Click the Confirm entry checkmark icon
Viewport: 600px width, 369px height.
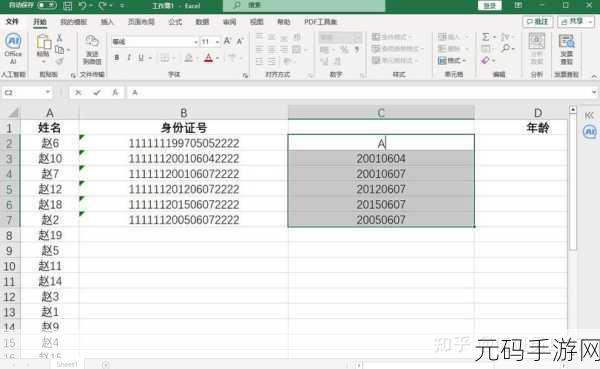click(97, 92)
